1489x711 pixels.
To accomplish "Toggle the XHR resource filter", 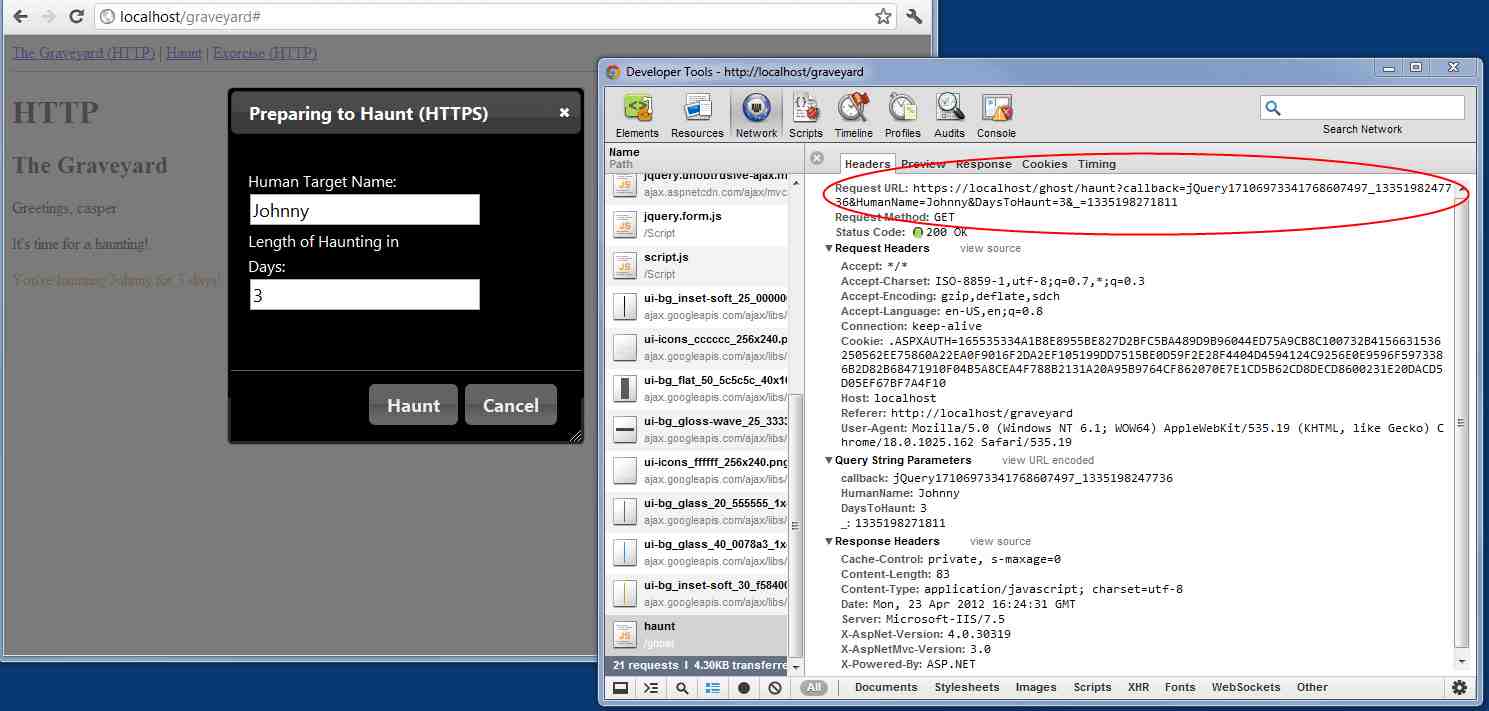I will (1138, 687).
